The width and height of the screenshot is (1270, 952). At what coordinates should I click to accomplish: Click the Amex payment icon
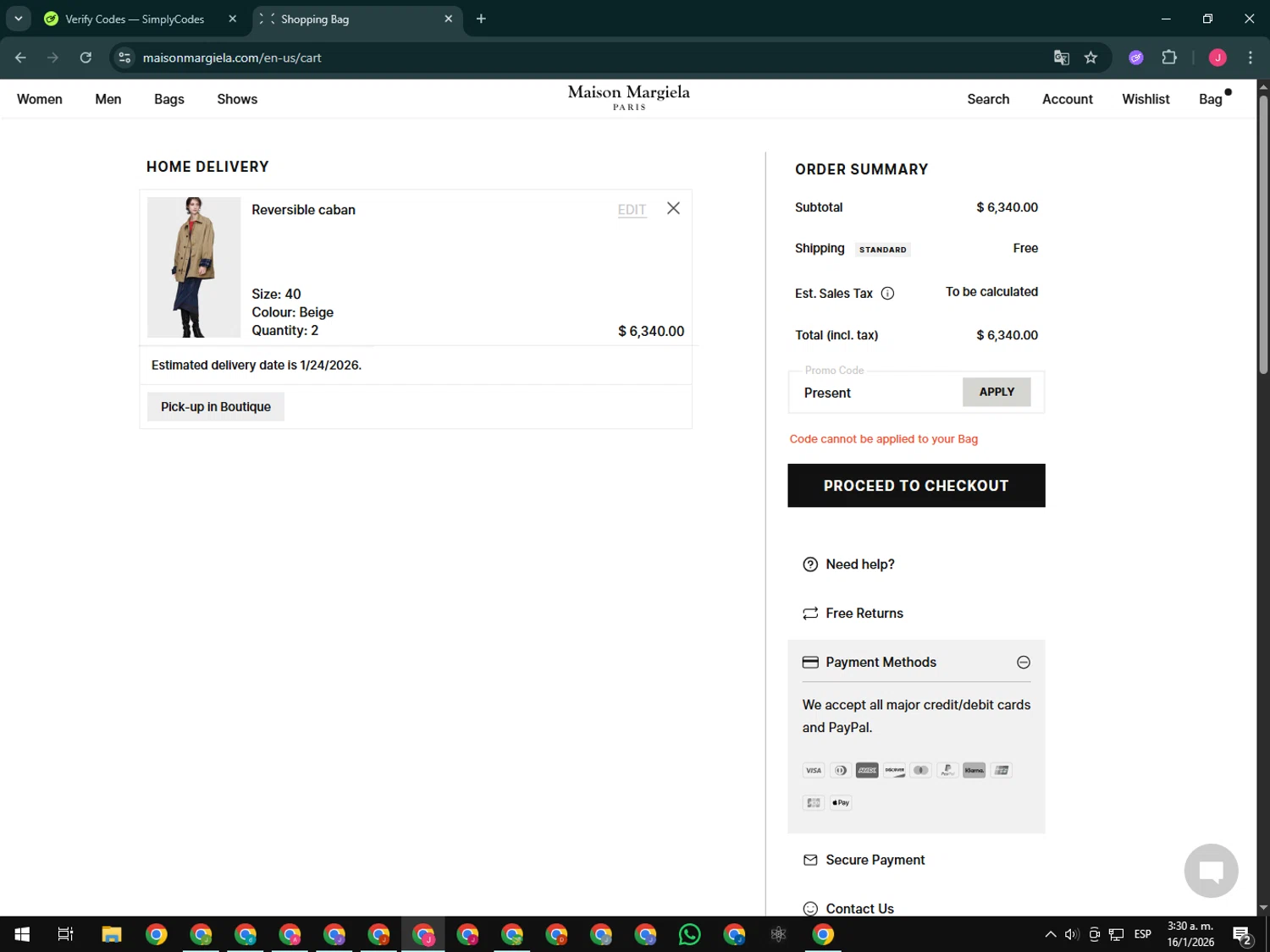click(x=867, y=770)
